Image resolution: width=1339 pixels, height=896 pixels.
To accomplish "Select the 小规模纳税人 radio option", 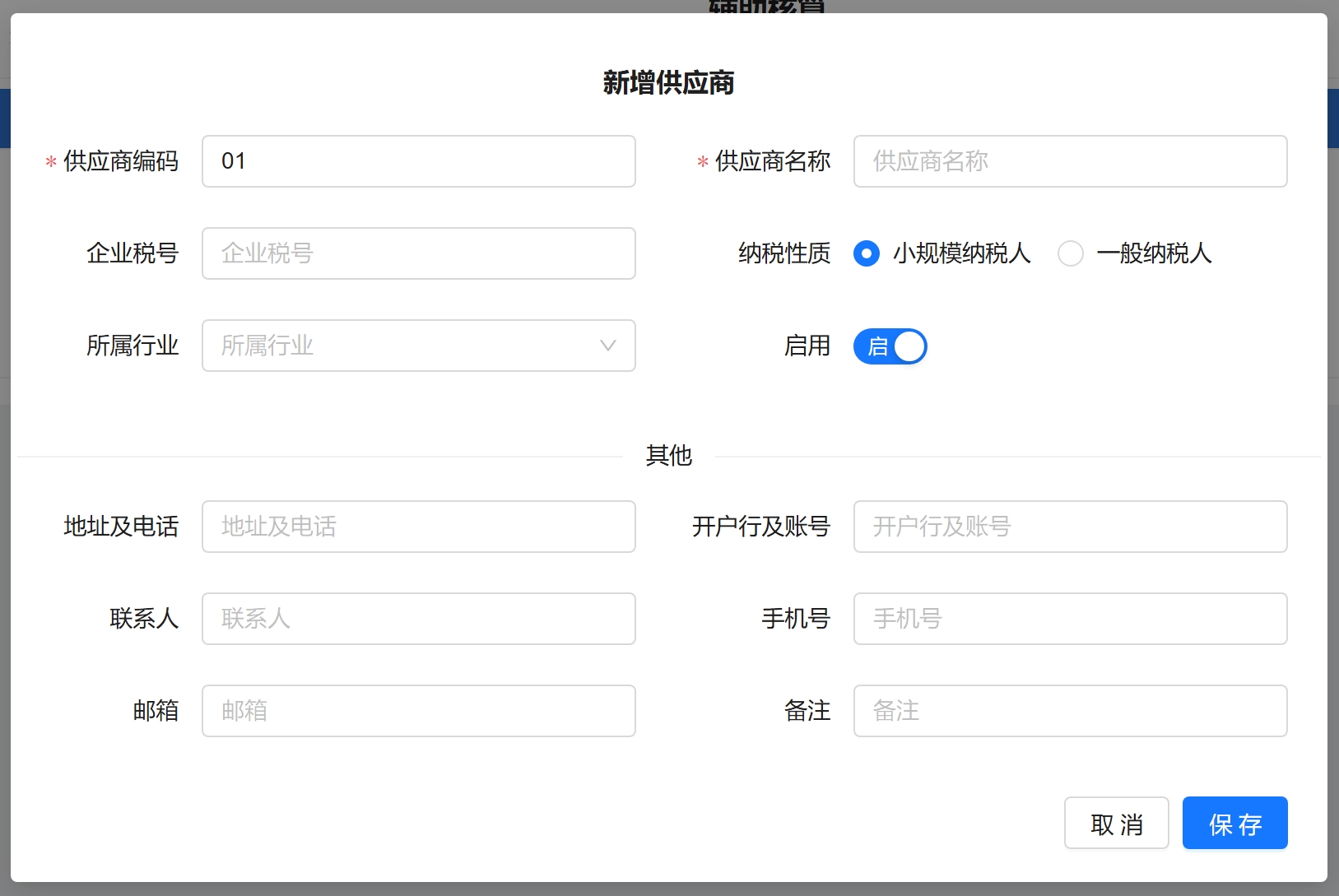I will coord(867,253).
